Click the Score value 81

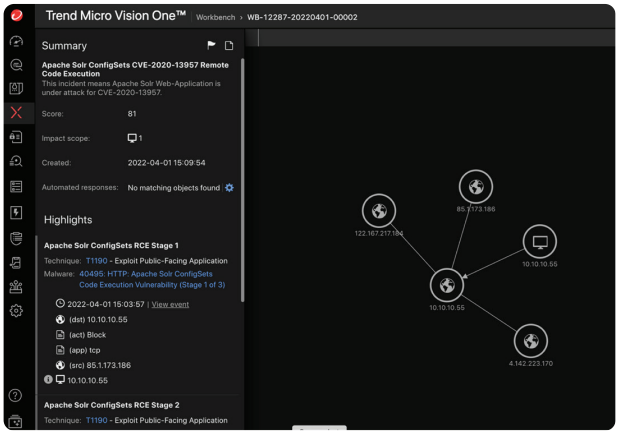coord(132,114)
